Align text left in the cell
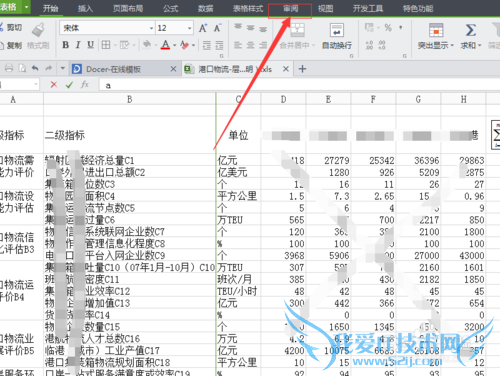The image size is (500, 376). (x=238, y=45)
